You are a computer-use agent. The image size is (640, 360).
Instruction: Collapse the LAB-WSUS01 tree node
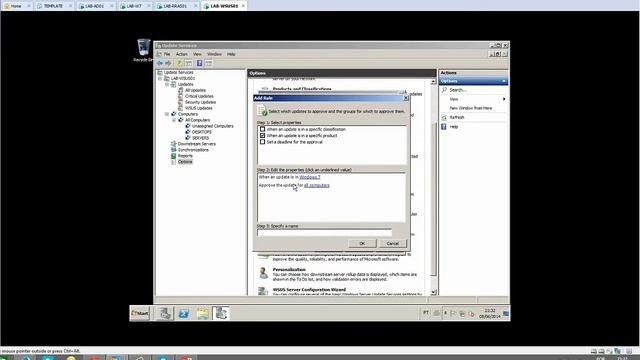tap(160, 78)
